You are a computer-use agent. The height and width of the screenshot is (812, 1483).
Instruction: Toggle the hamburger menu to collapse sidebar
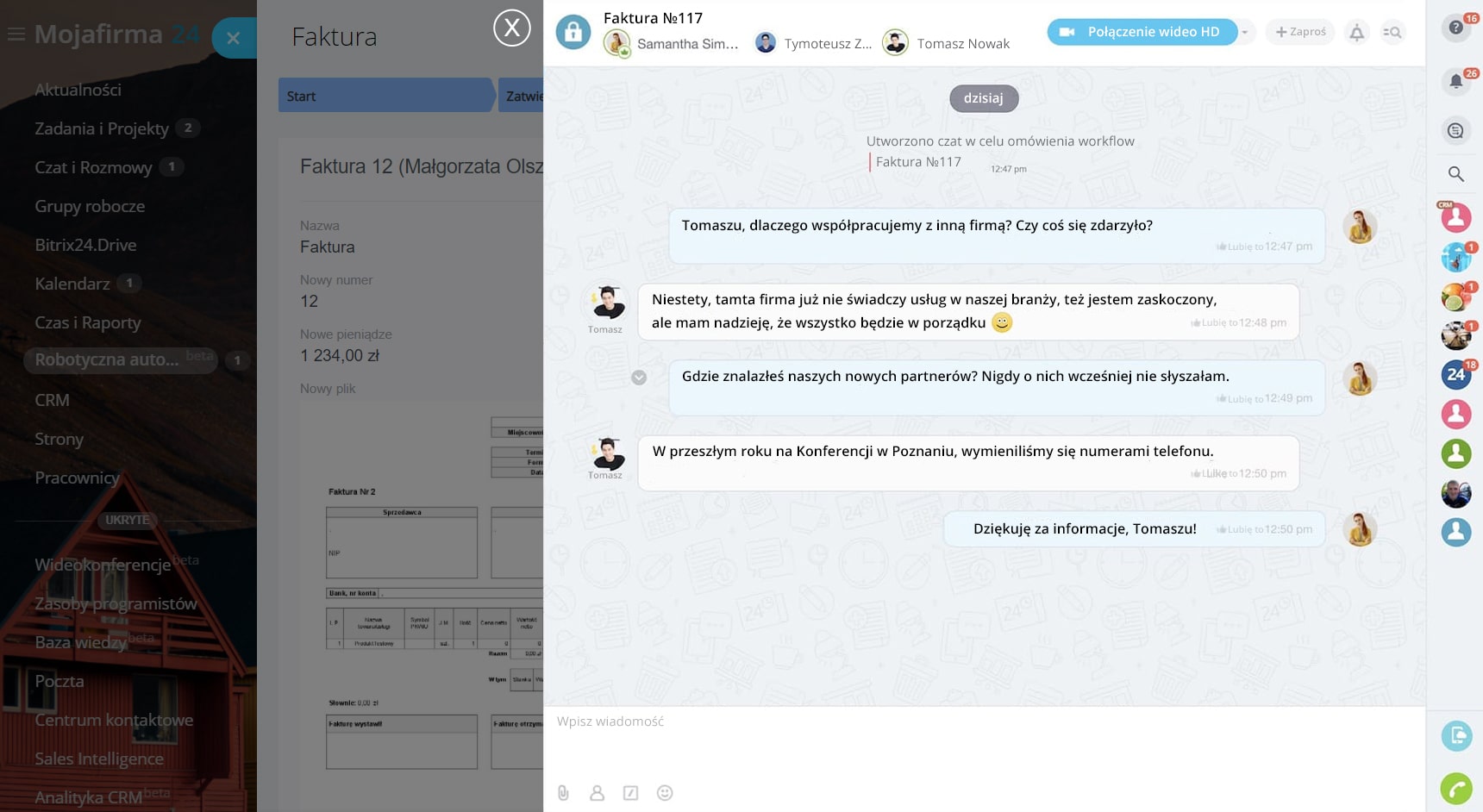pos(16,34)
